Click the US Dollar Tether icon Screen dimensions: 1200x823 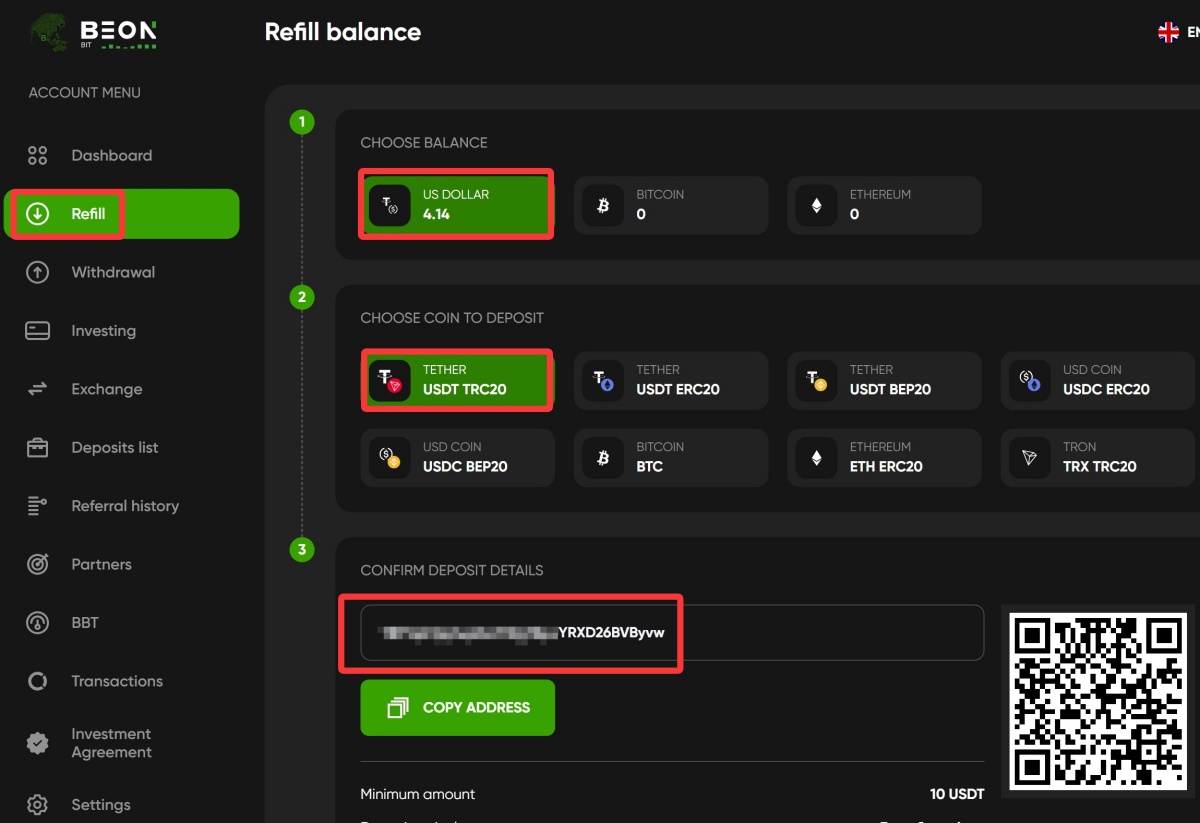[x=390, y=206]
